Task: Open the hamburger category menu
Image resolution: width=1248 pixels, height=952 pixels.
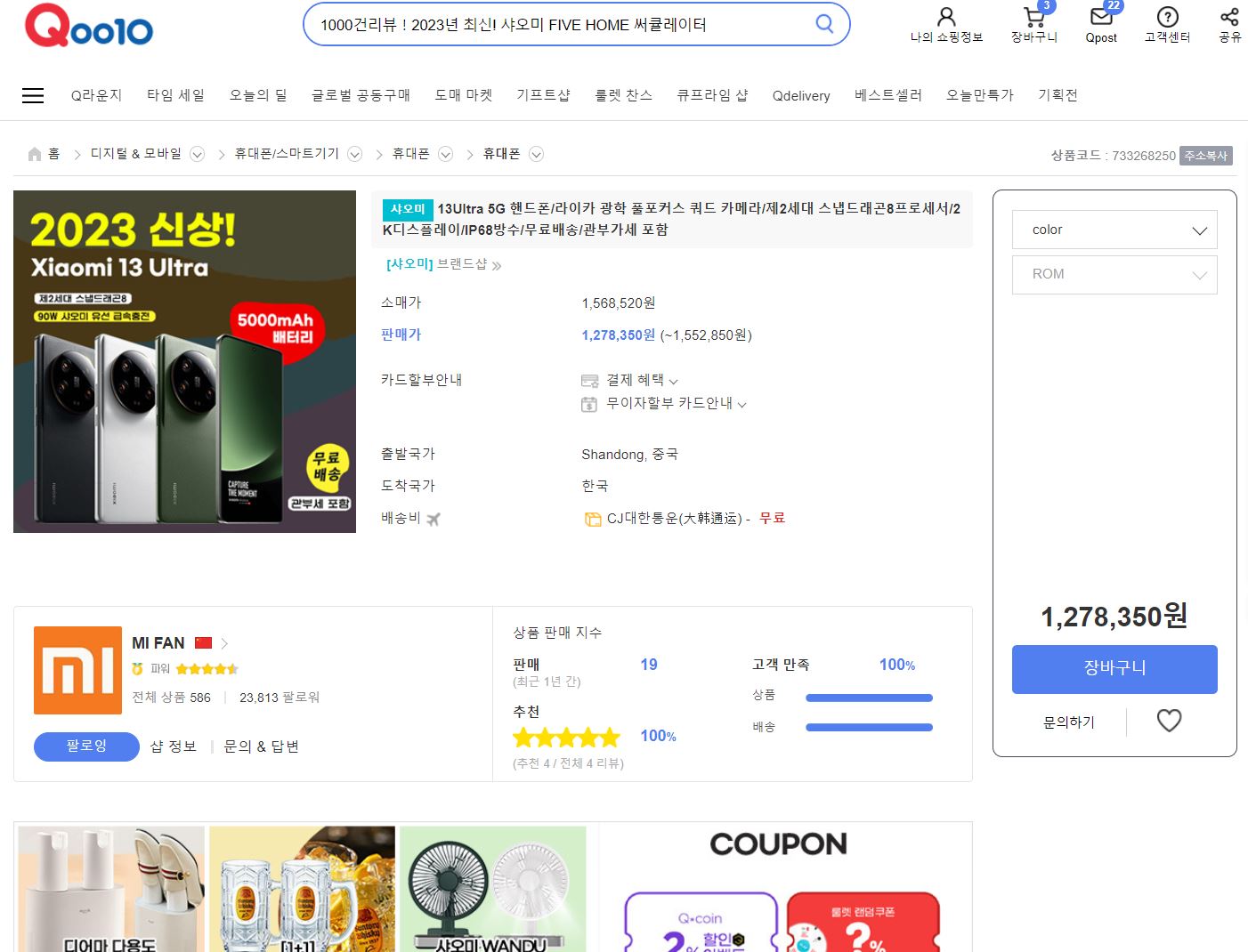Action: (33, 95)
